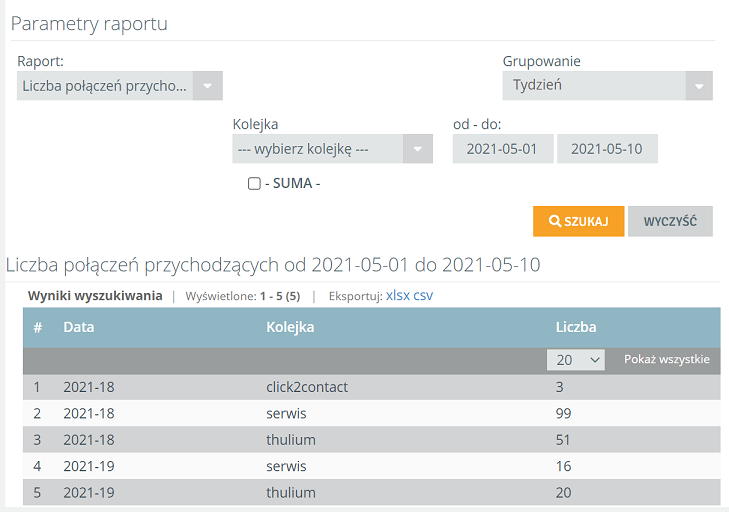
Task: Select the thulium cell in row 3
Action: pyautogui.click(x=291, y=440)
